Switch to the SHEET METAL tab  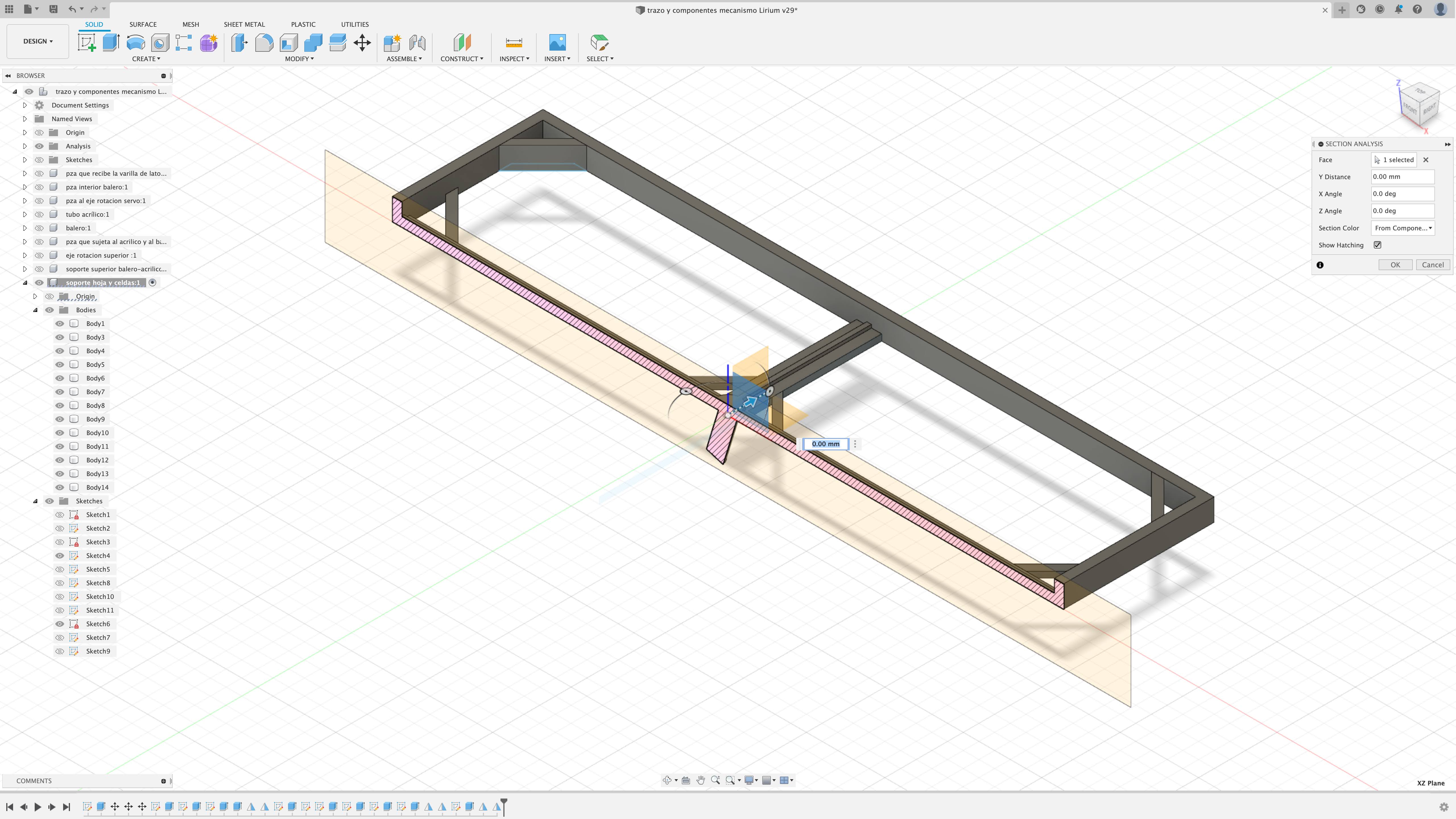click(244, 24)
